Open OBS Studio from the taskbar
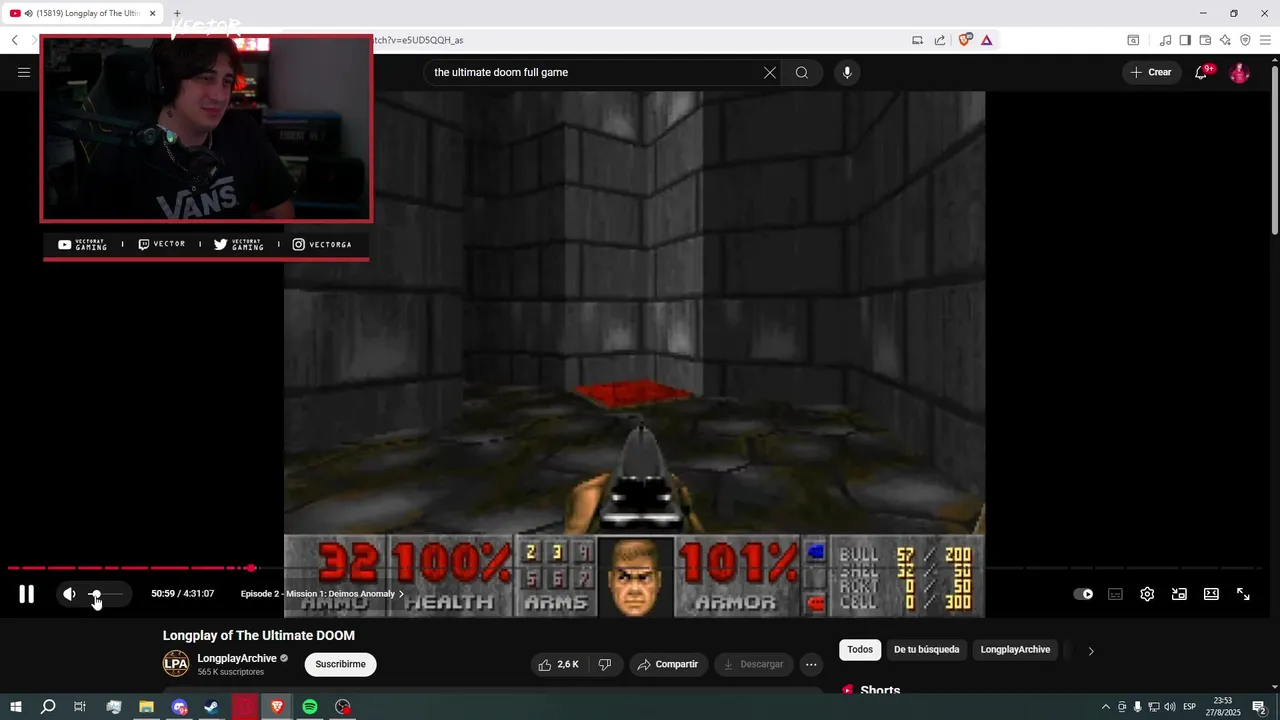Viewport: 1280px width, 720px height. pos(343,707)
